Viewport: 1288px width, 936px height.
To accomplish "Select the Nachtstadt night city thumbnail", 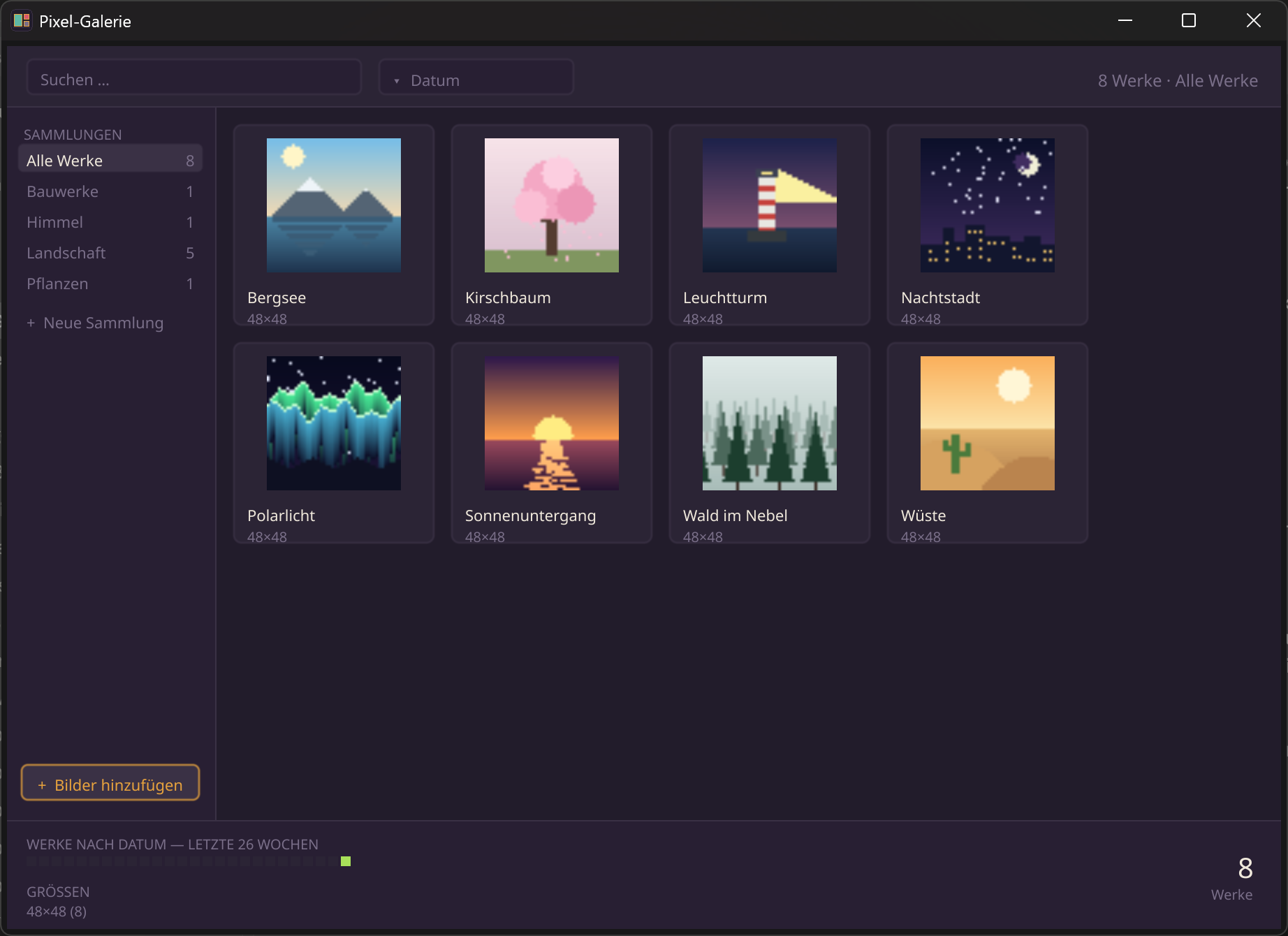I will 988,205.
